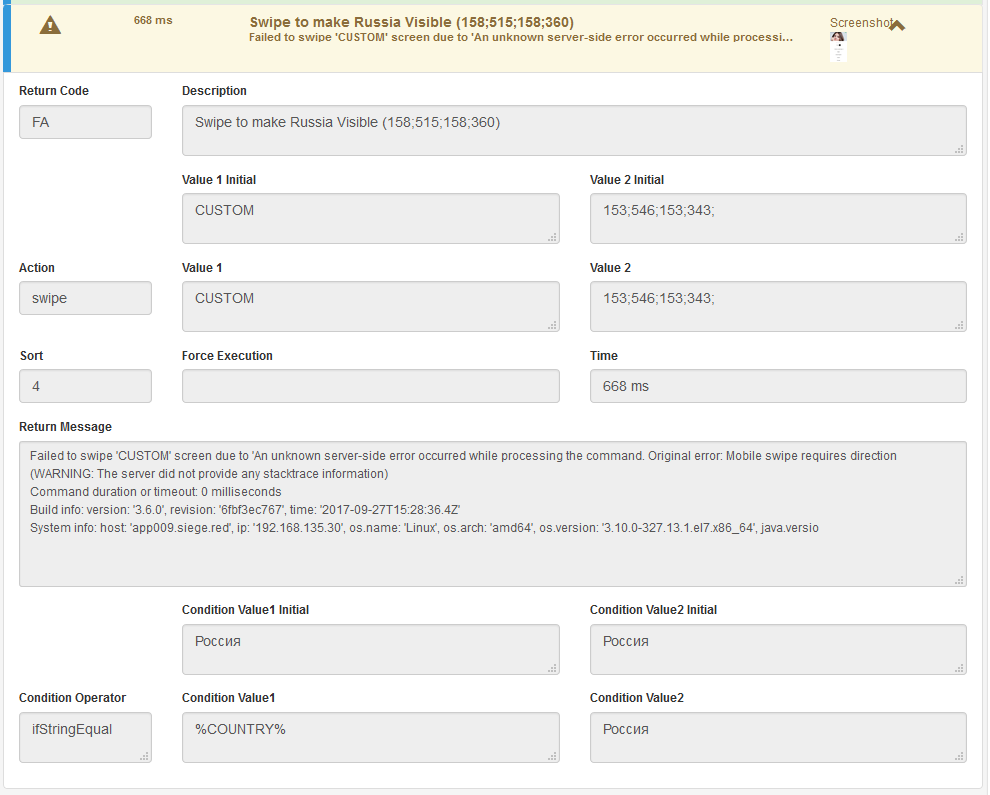Click the Condition Value2 field
The width and height of the screenshot is (990, 795).
pyautogui.click(x=778, y=738)
